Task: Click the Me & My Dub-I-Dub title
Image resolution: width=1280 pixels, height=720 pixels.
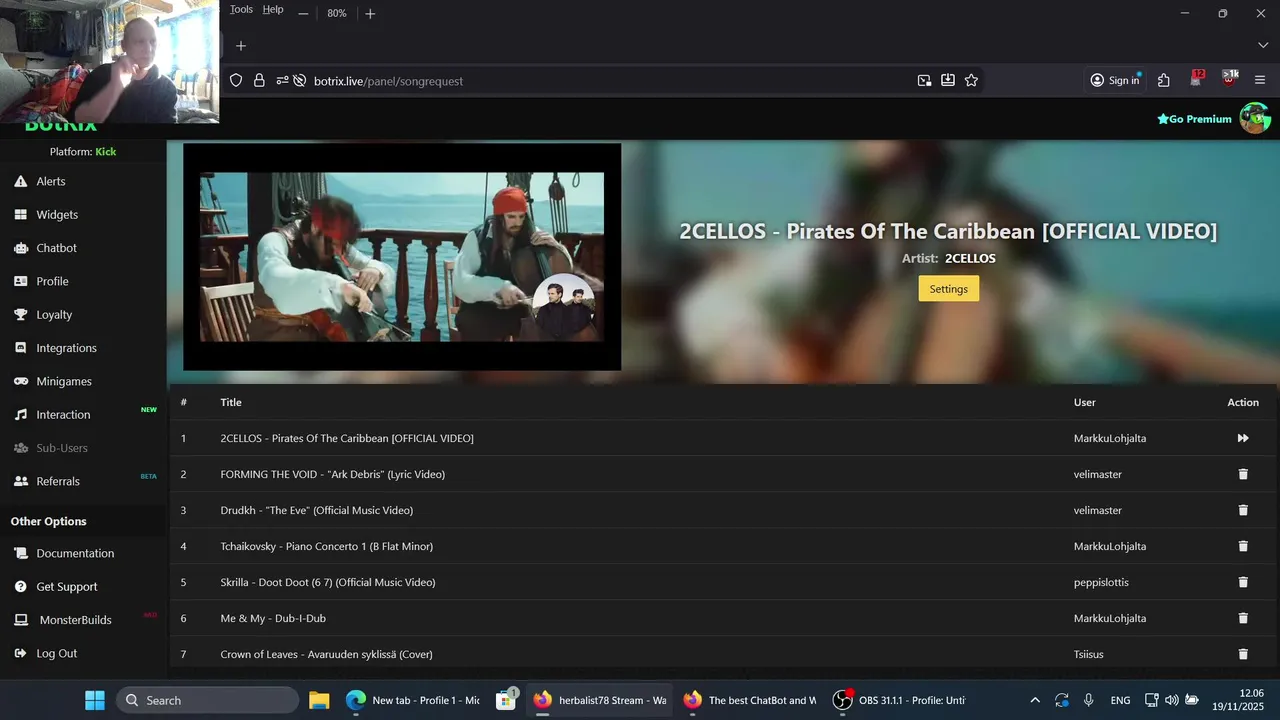Action: coord(273,618)
